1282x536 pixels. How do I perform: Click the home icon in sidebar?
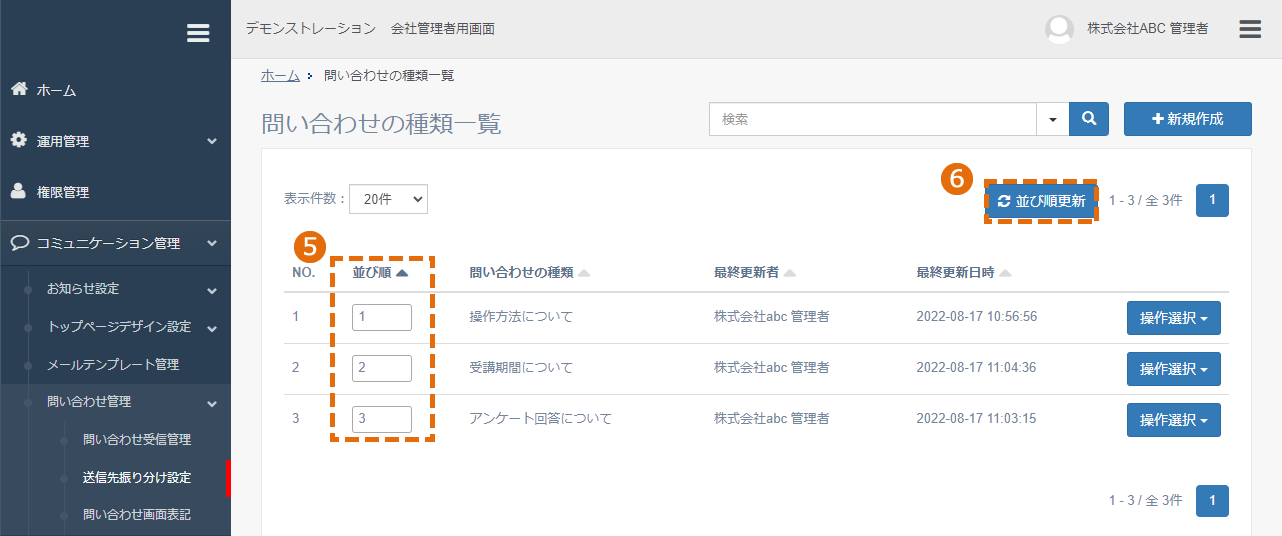tap(19, 89)
